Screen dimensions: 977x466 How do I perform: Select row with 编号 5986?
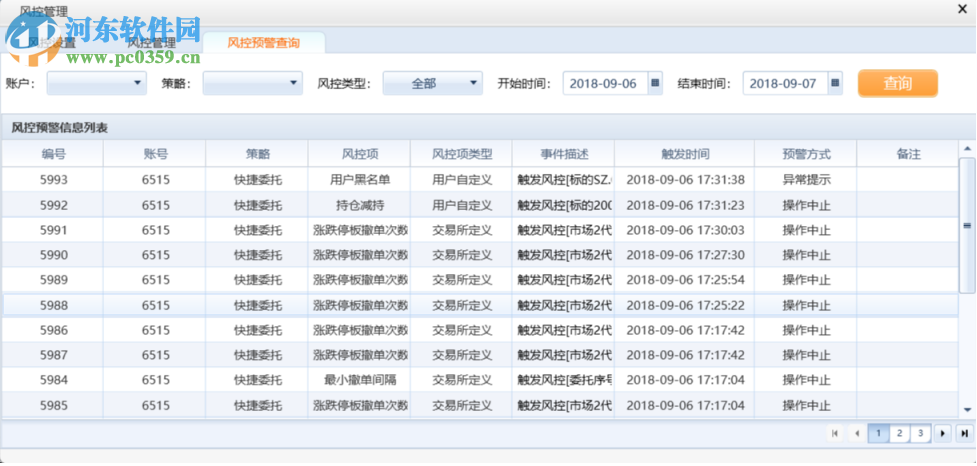pos(480,330)
